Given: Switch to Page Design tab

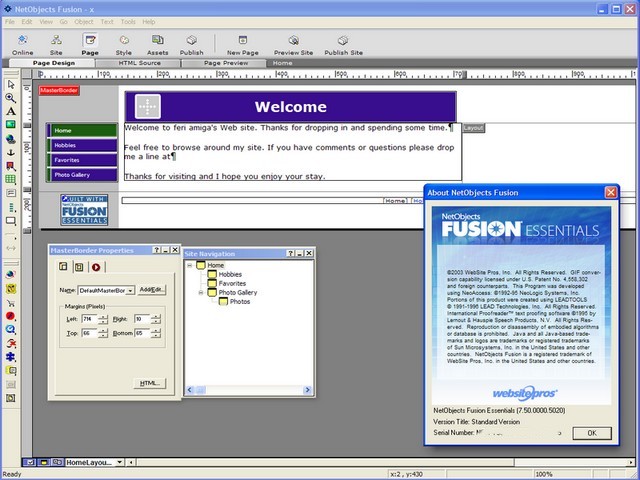Looking at the screenshot, I should point(53,63).
